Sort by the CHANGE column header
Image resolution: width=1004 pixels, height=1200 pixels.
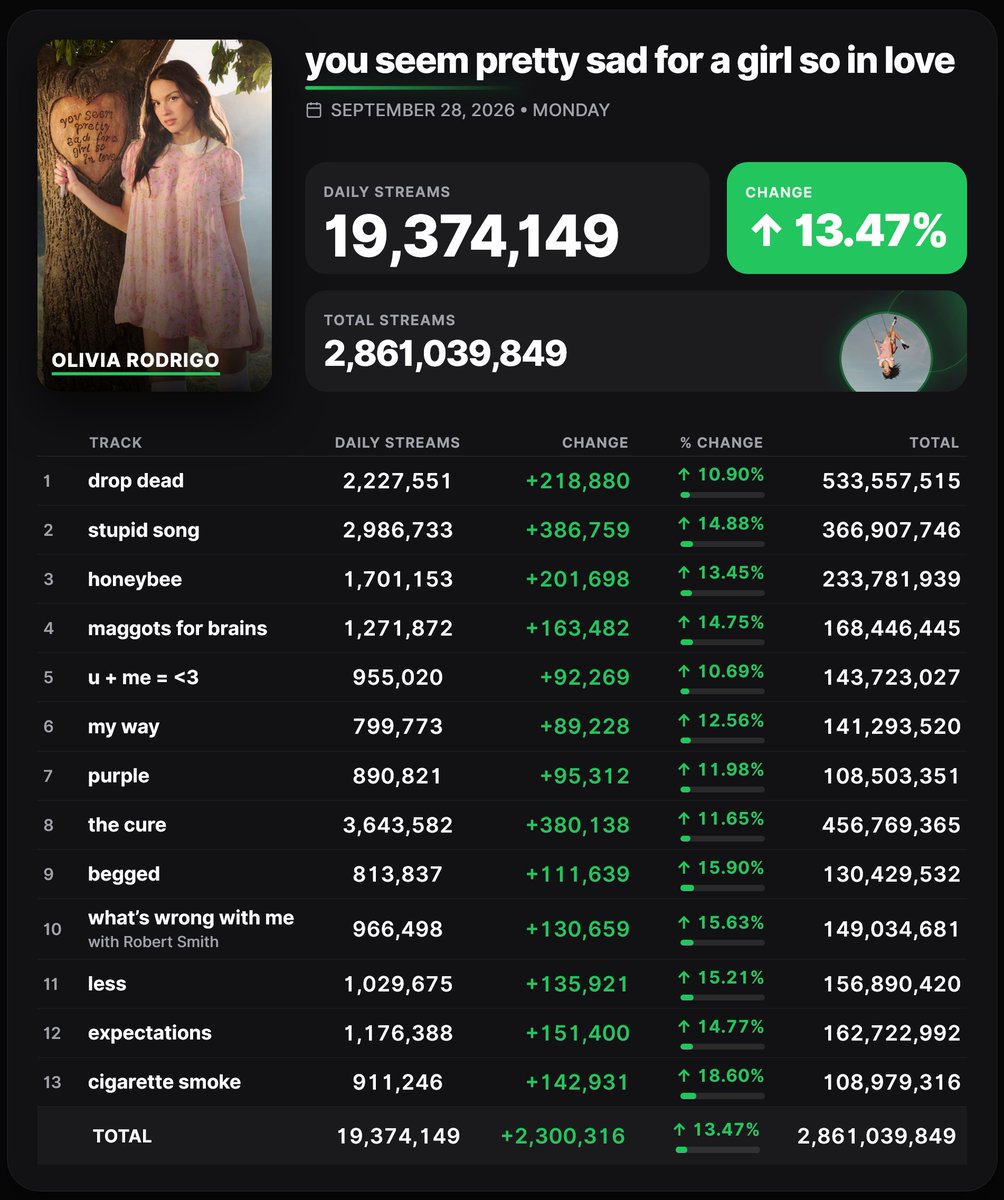596,442
